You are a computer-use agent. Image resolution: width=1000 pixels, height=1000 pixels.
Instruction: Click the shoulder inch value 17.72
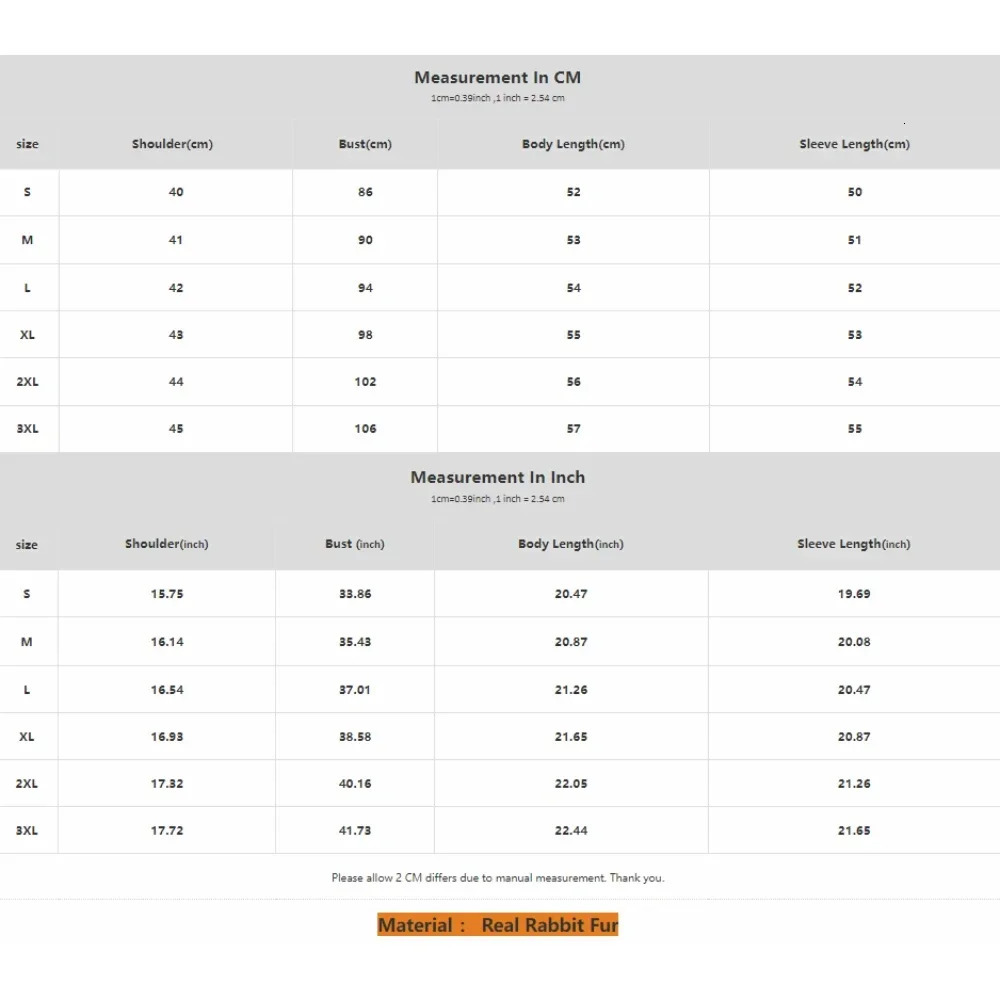point(167,831)
